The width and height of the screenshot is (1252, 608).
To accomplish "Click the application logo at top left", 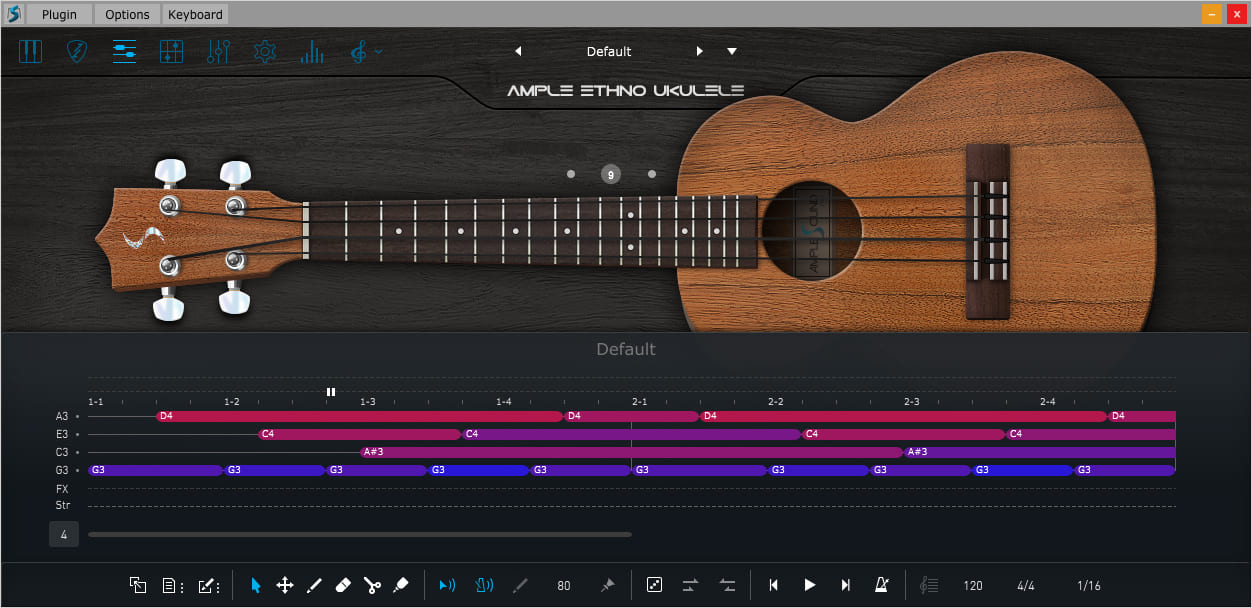I will point(13,14).
